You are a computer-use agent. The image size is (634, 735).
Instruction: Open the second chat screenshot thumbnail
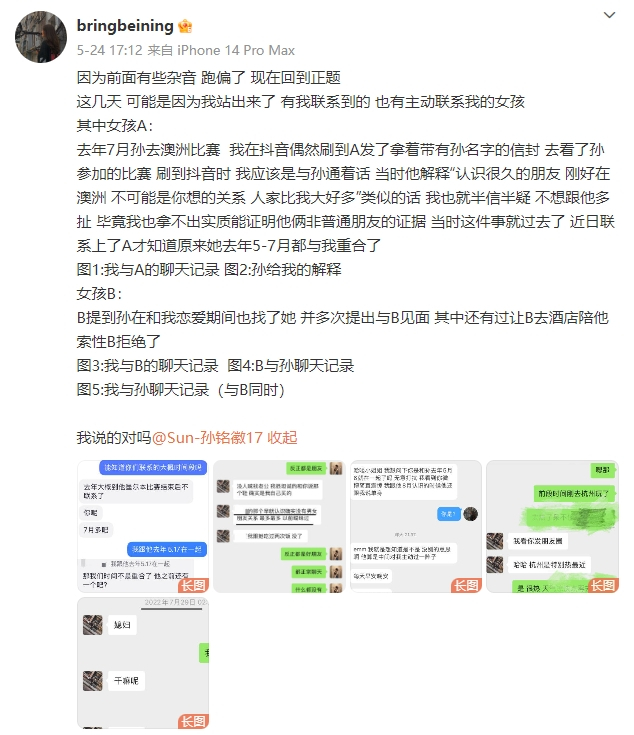[x=279, y=526]
